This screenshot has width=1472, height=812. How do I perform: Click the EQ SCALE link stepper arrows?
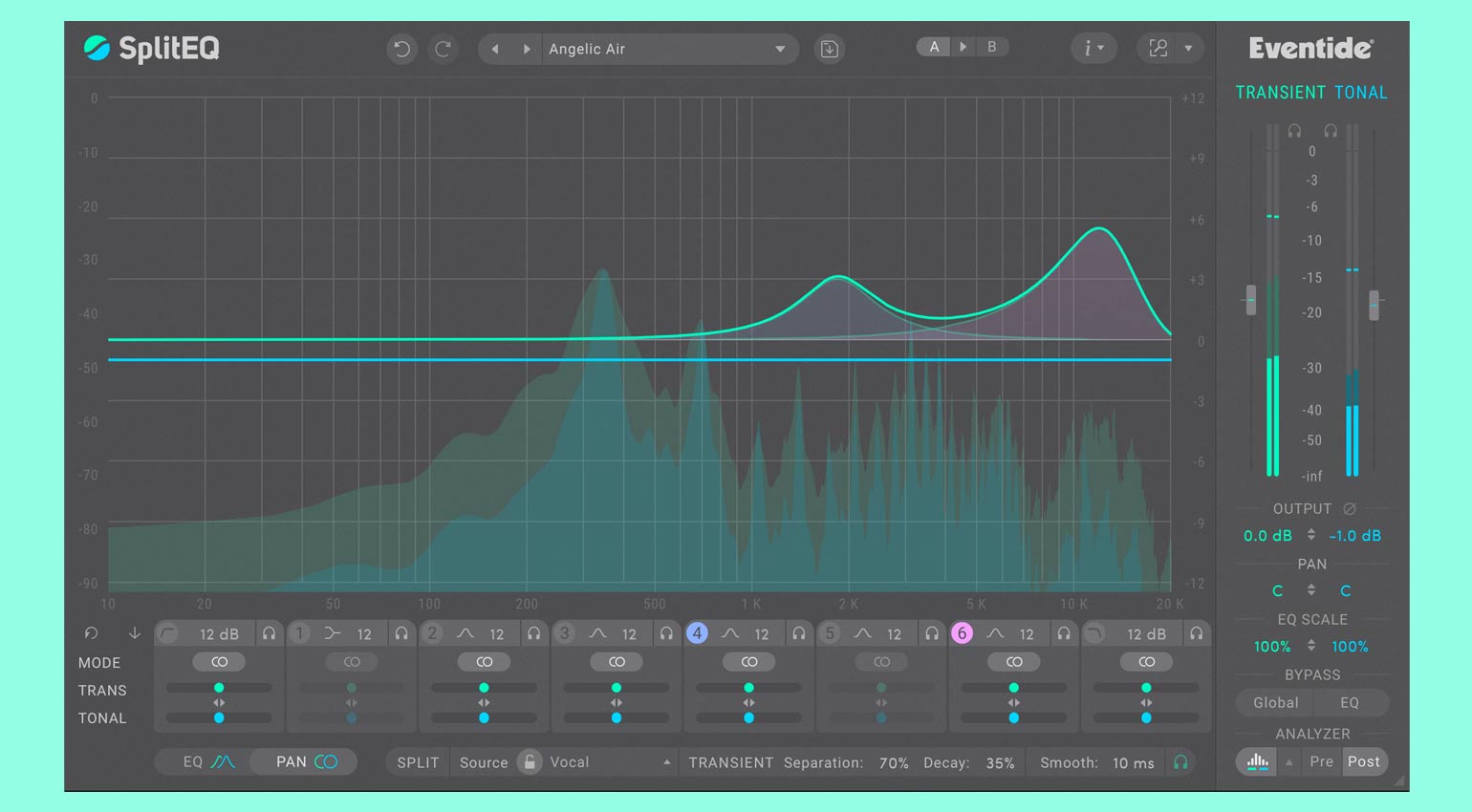tap(1311, 646)
